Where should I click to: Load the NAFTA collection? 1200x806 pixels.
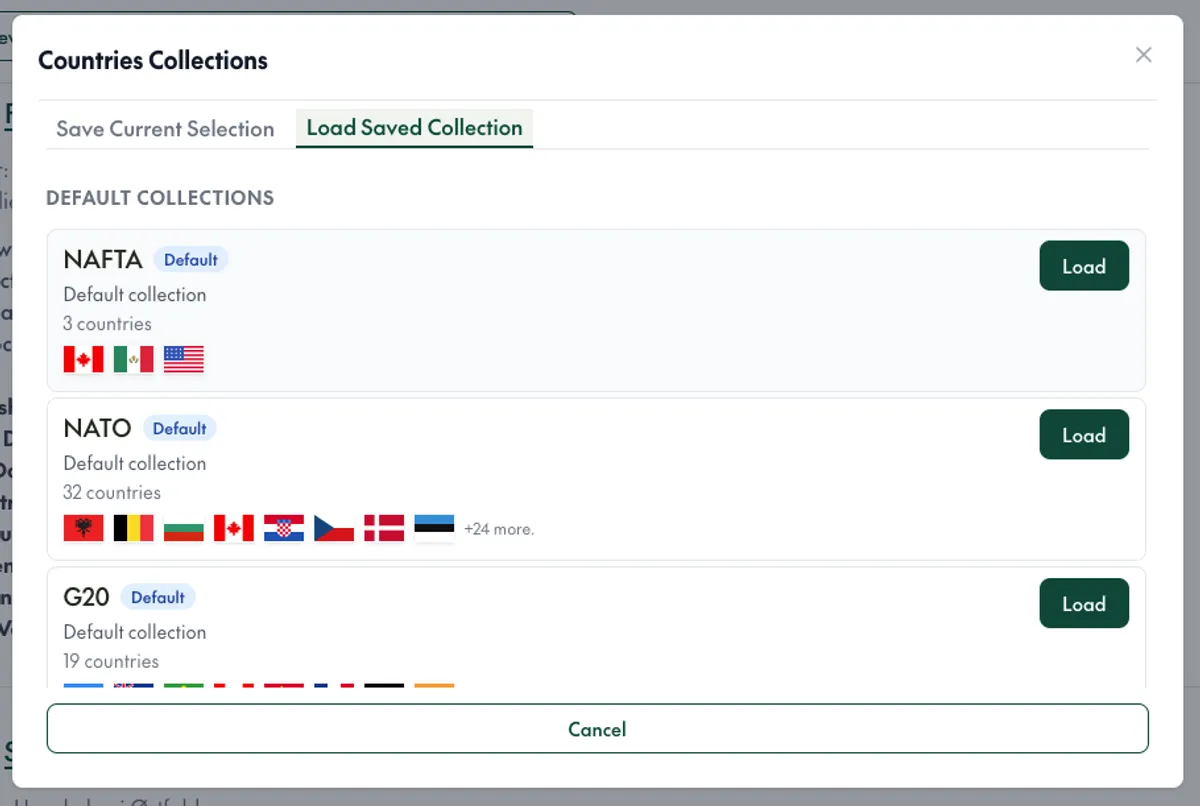[x=1084, y=266]
